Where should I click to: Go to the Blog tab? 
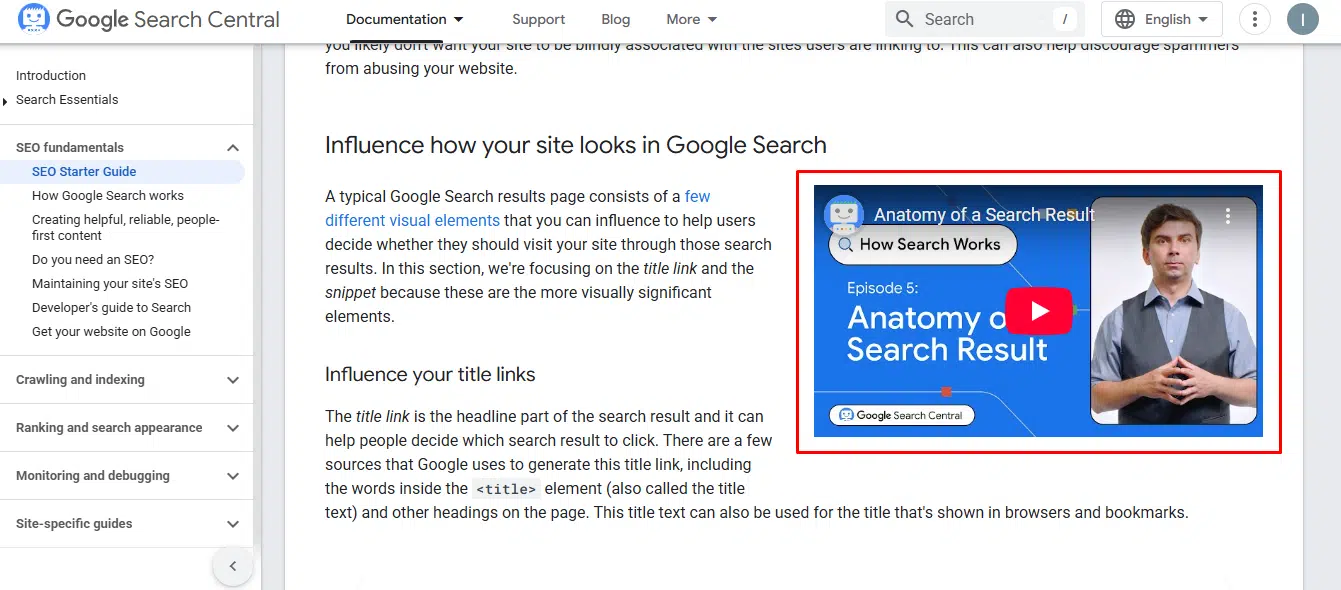click(616, 19)
